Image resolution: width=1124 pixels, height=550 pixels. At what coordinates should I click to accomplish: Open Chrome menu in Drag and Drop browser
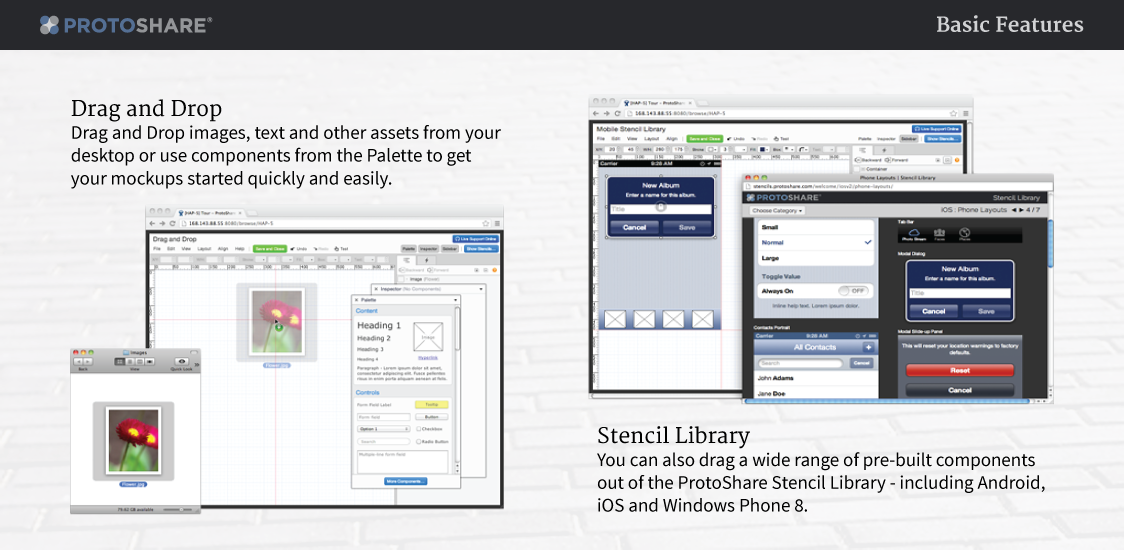point(497,223)
